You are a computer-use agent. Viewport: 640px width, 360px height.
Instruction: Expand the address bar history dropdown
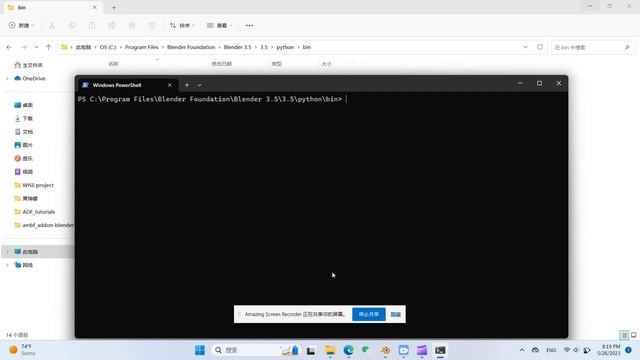pyautogui.click(x=525, y=47)
